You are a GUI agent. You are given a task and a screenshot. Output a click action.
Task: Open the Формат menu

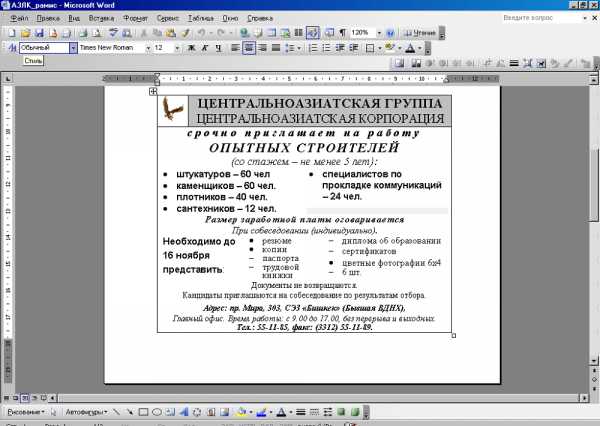135,18
